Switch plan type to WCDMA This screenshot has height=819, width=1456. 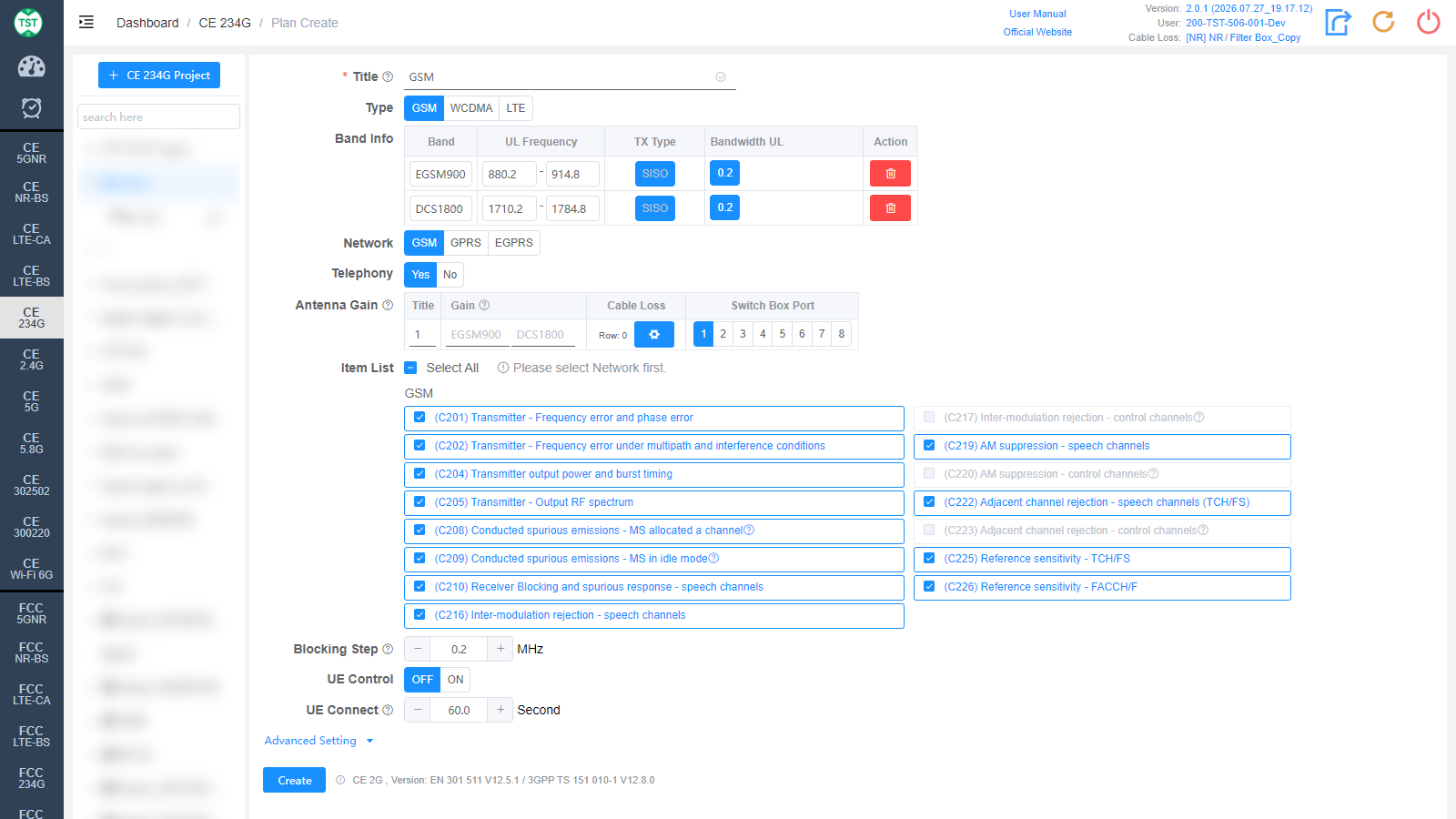(x=471, y=108)
